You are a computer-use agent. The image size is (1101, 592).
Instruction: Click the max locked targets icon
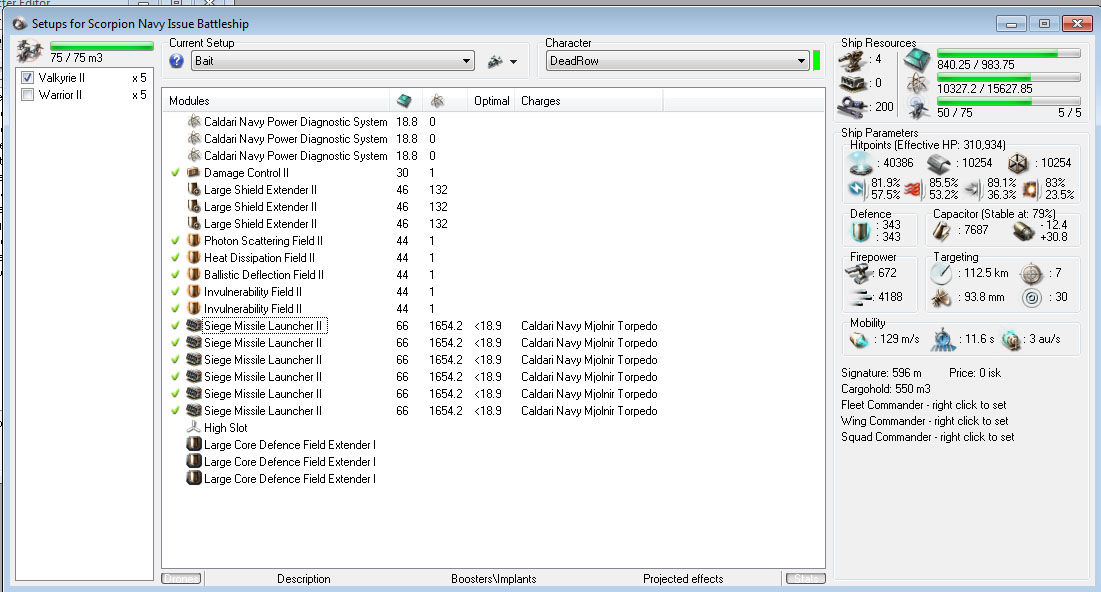point(1031,273)
